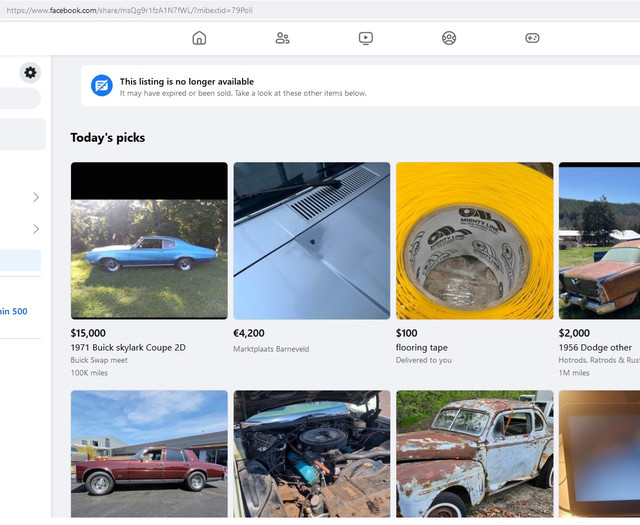Expand the upper sidebar chevron arrow
The width and height of the screenshot is (640, 525).
click(36, 198)
